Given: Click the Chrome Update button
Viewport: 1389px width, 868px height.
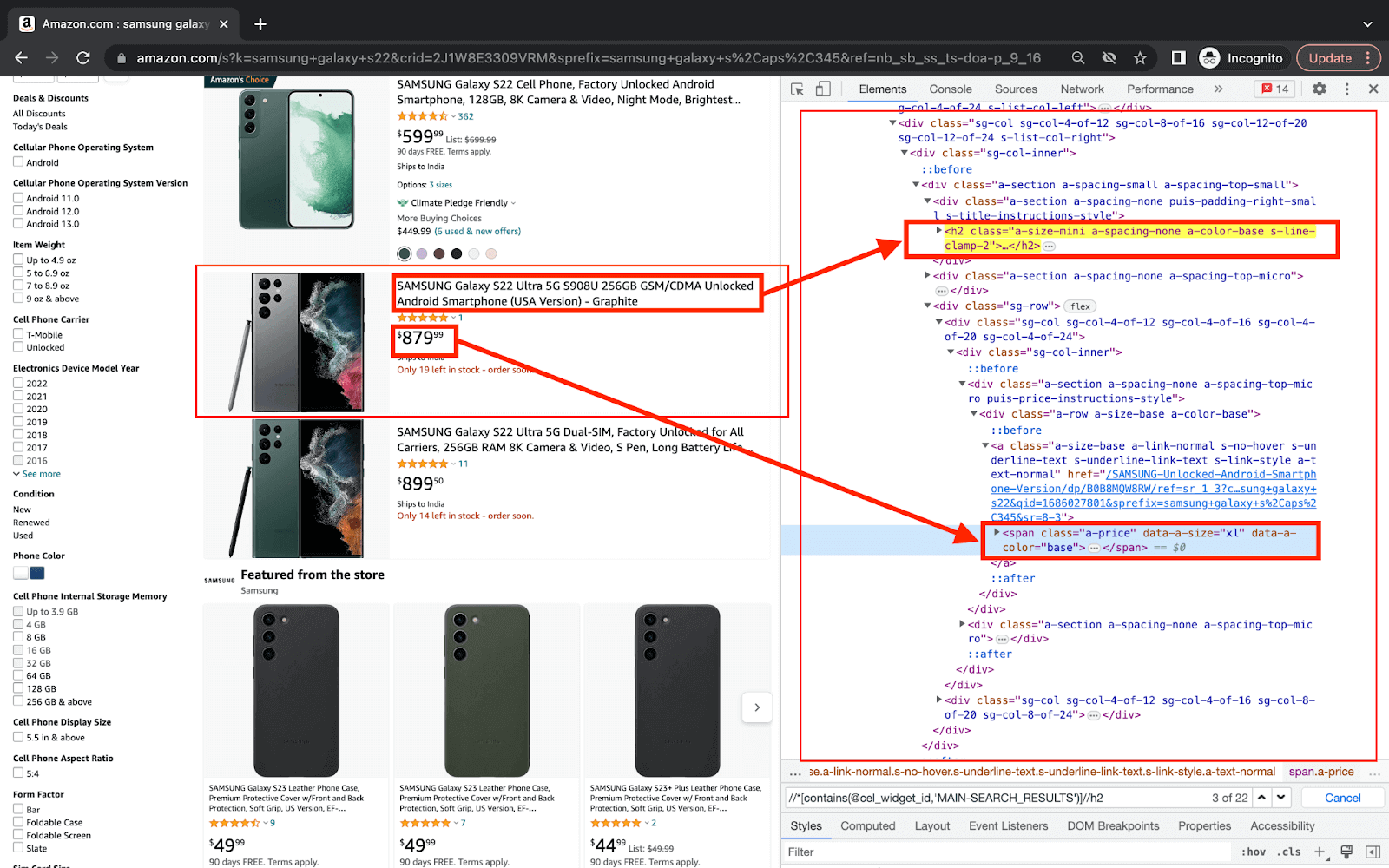Looking at the screenshot, I should [1338, 58].
